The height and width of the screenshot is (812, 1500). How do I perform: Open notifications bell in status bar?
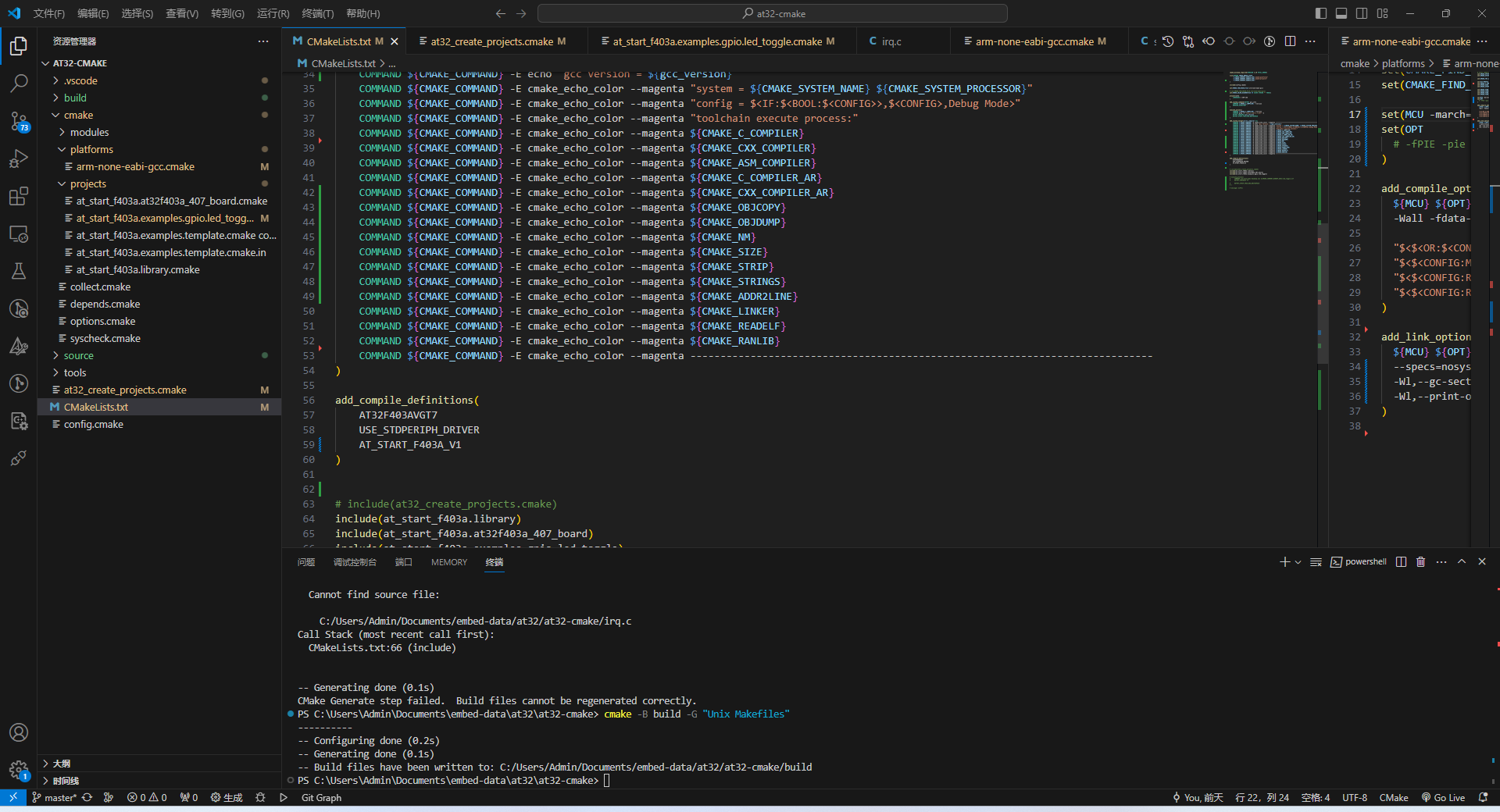(x=1483, y=798)
